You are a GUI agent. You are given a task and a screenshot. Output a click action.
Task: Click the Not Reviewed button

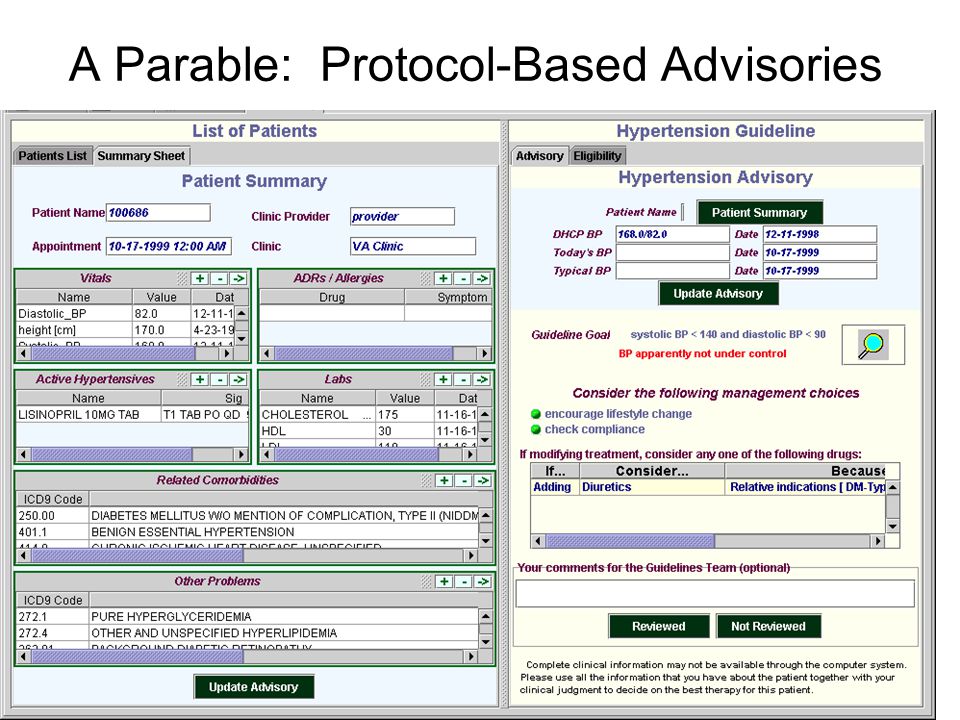click(768, 626)
